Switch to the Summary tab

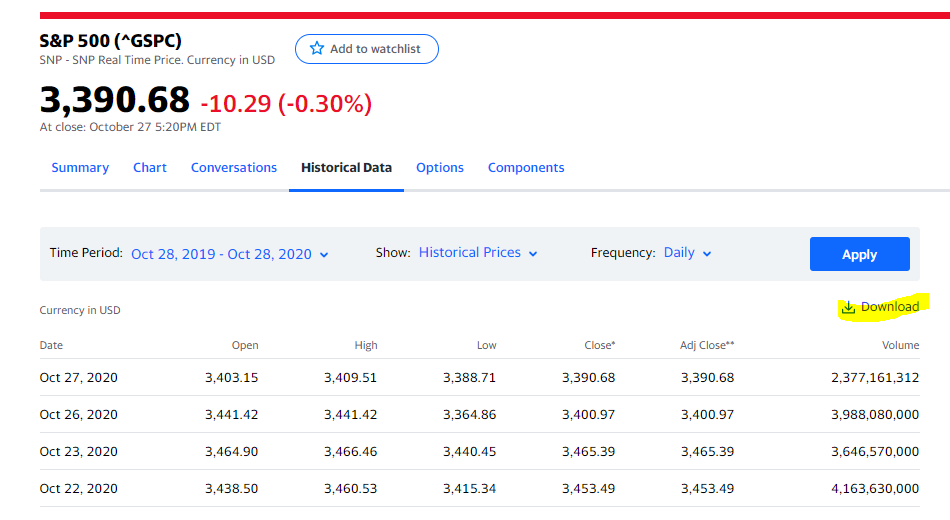pos(80,168)
